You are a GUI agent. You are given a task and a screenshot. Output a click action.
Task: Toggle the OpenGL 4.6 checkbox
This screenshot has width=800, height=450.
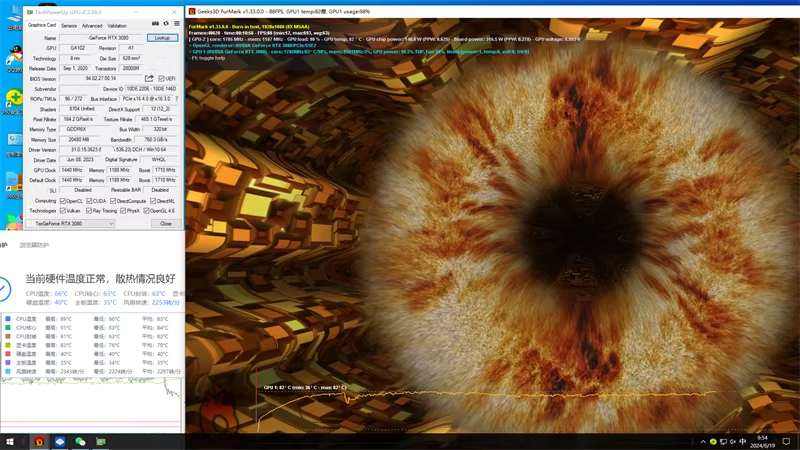pyautogui.click(x=146, y=211)
